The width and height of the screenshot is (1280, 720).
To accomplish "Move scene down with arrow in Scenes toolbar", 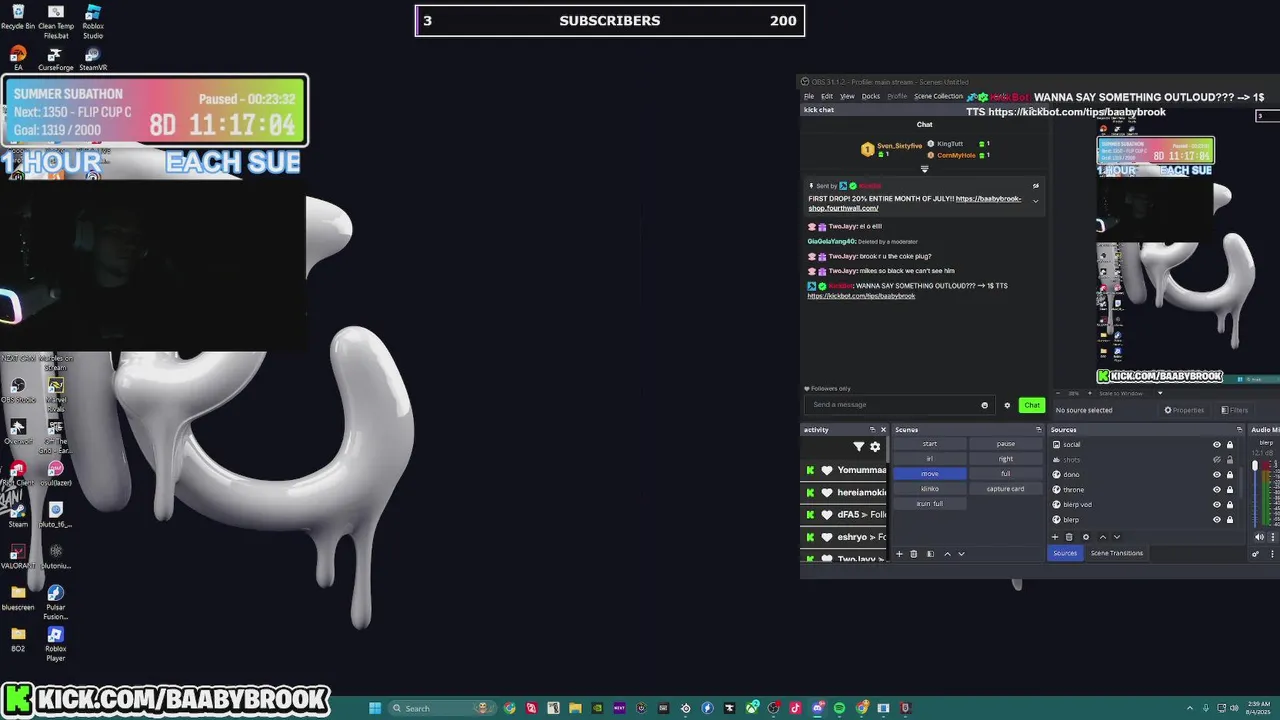I will 961,554.
